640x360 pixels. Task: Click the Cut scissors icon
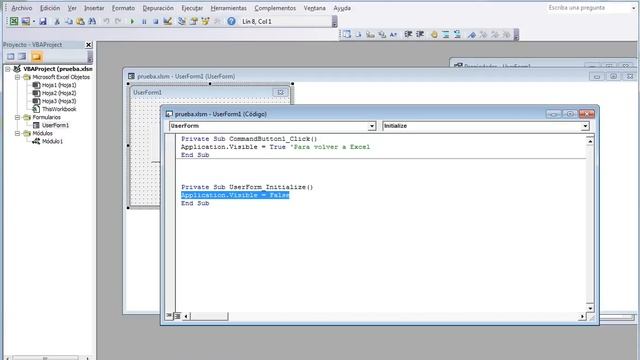[x=57, y=21]
